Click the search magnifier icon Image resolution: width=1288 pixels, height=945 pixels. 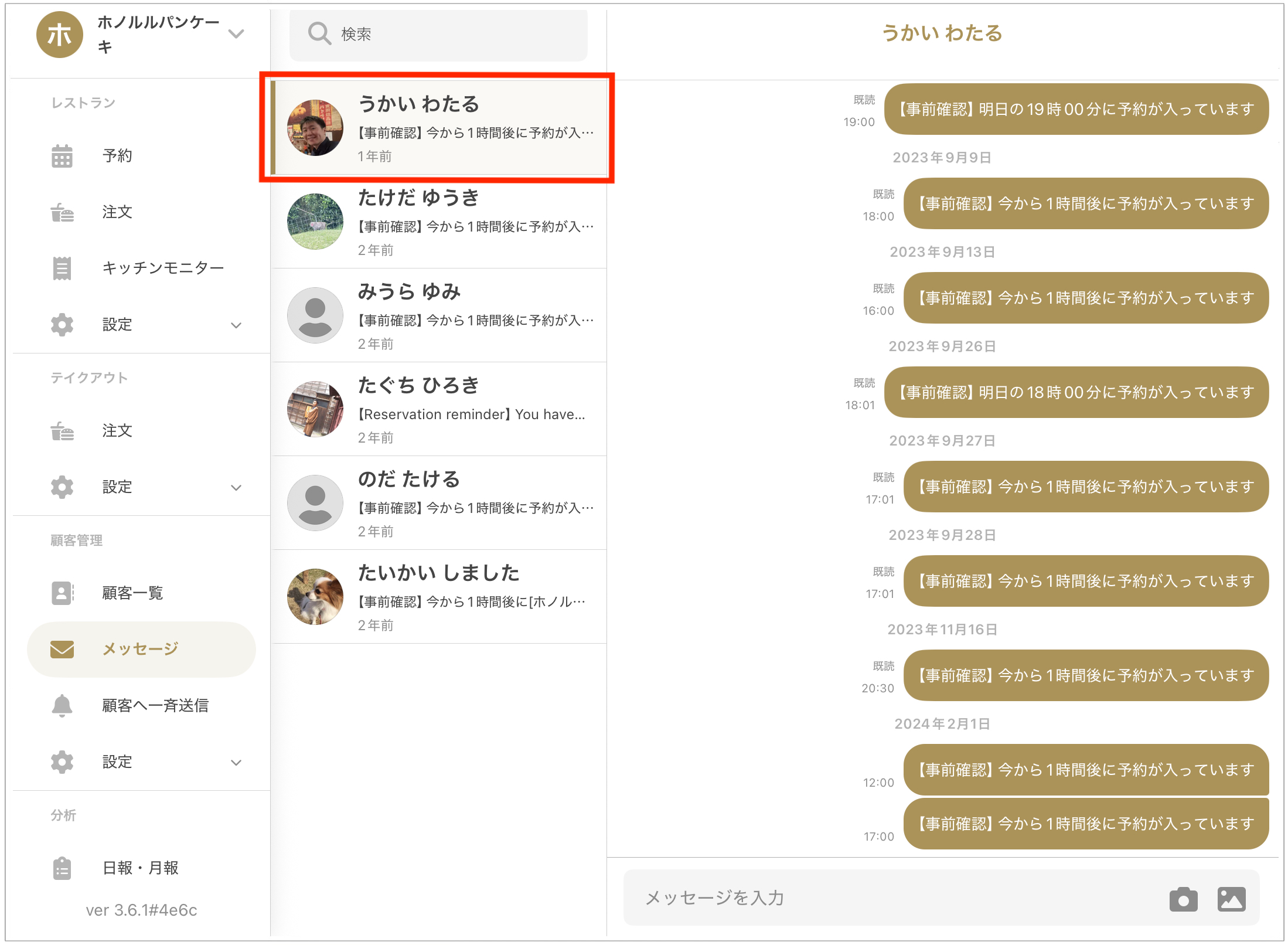[319, 34]
